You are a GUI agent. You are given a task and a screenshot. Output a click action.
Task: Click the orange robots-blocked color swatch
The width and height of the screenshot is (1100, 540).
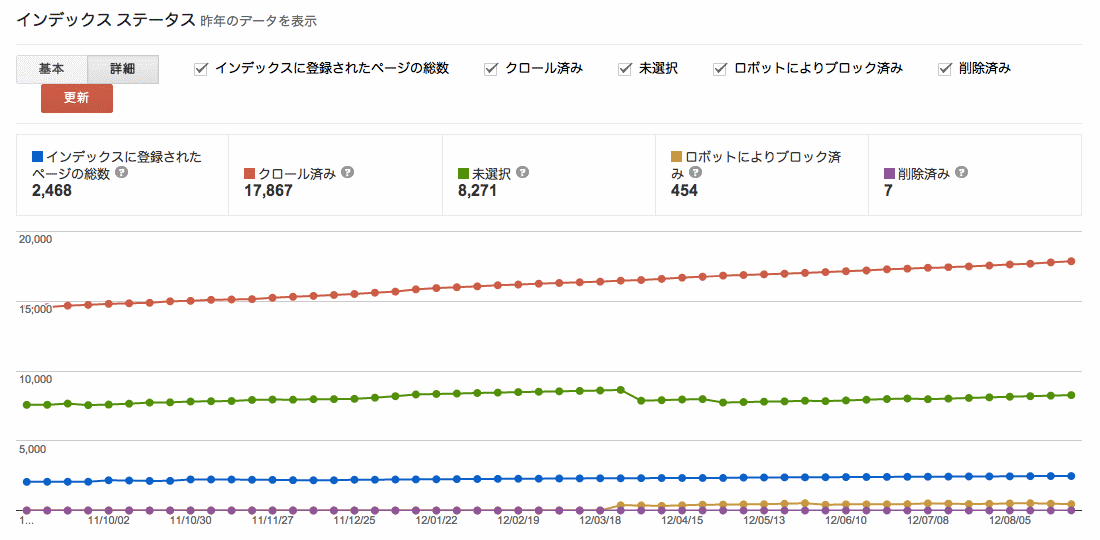click(676, 157)
